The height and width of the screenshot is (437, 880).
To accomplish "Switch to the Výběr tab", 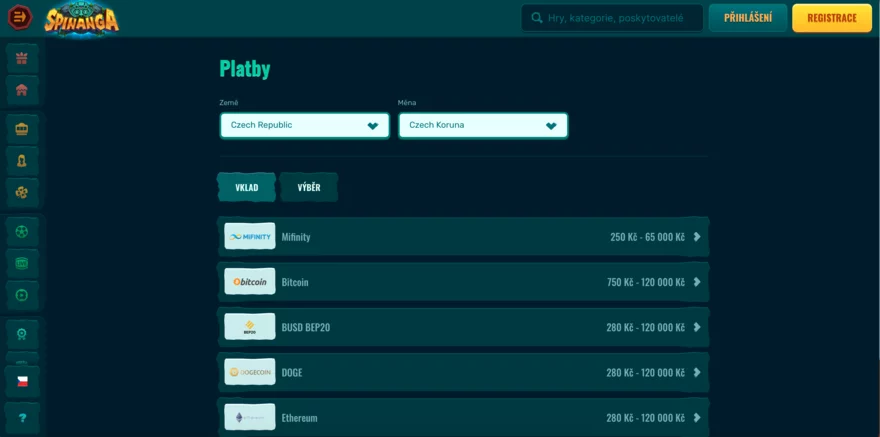I will pos(309,187).
